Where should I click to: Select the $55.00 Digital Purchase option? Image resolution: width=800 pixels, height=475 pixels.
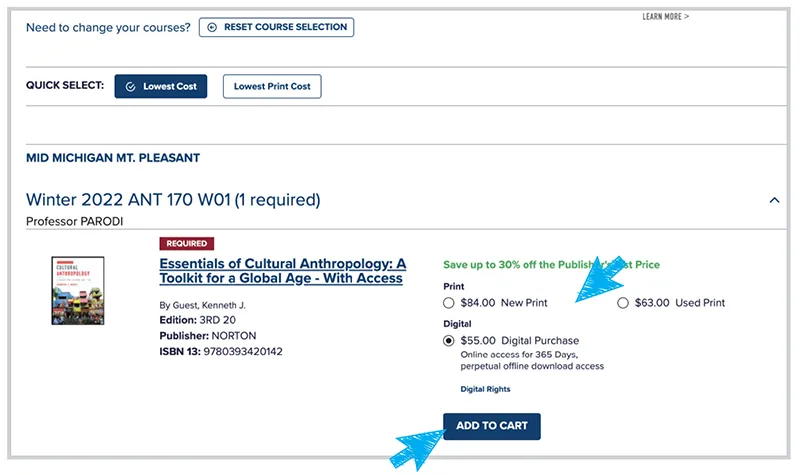click(449, 340)
